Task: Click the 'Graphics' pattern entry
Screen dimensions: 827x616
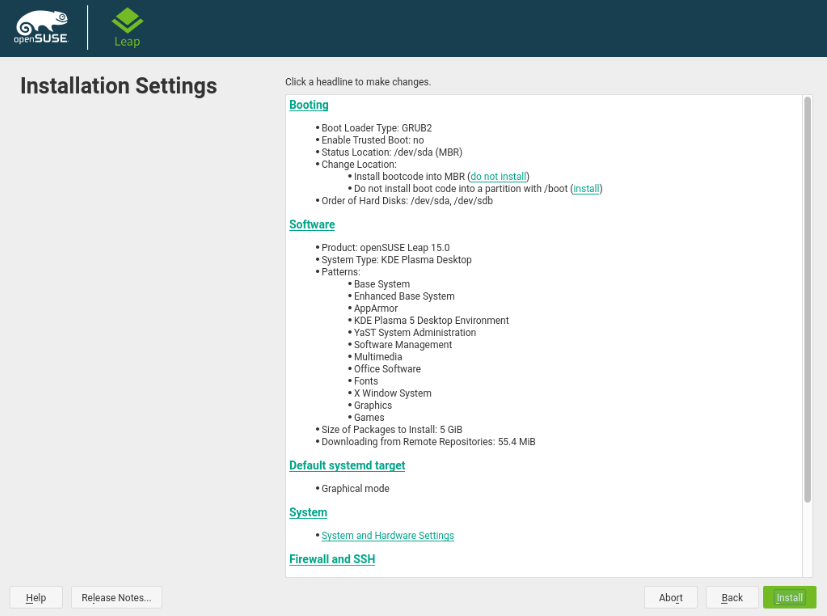Action: pos(373,405)
